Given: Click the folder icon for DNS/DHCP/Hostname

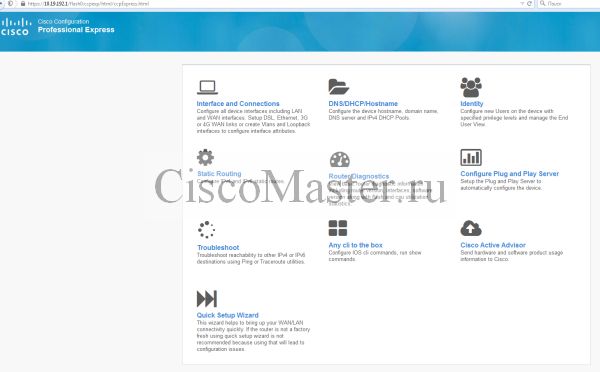Looking at the screenshot, I should pyautogui.click(x=339, y=86).
